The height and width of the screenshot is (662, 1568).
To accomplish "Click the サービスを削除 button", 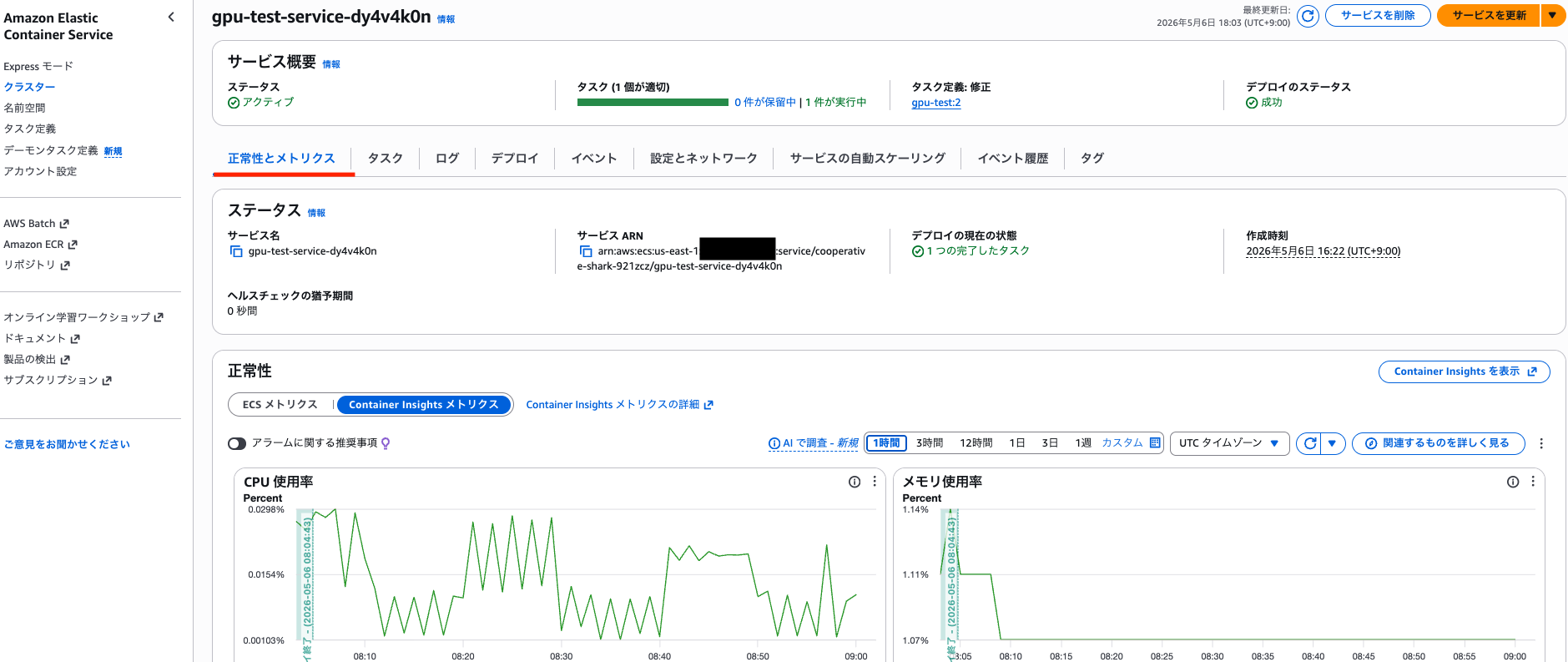I will 1378,15.
